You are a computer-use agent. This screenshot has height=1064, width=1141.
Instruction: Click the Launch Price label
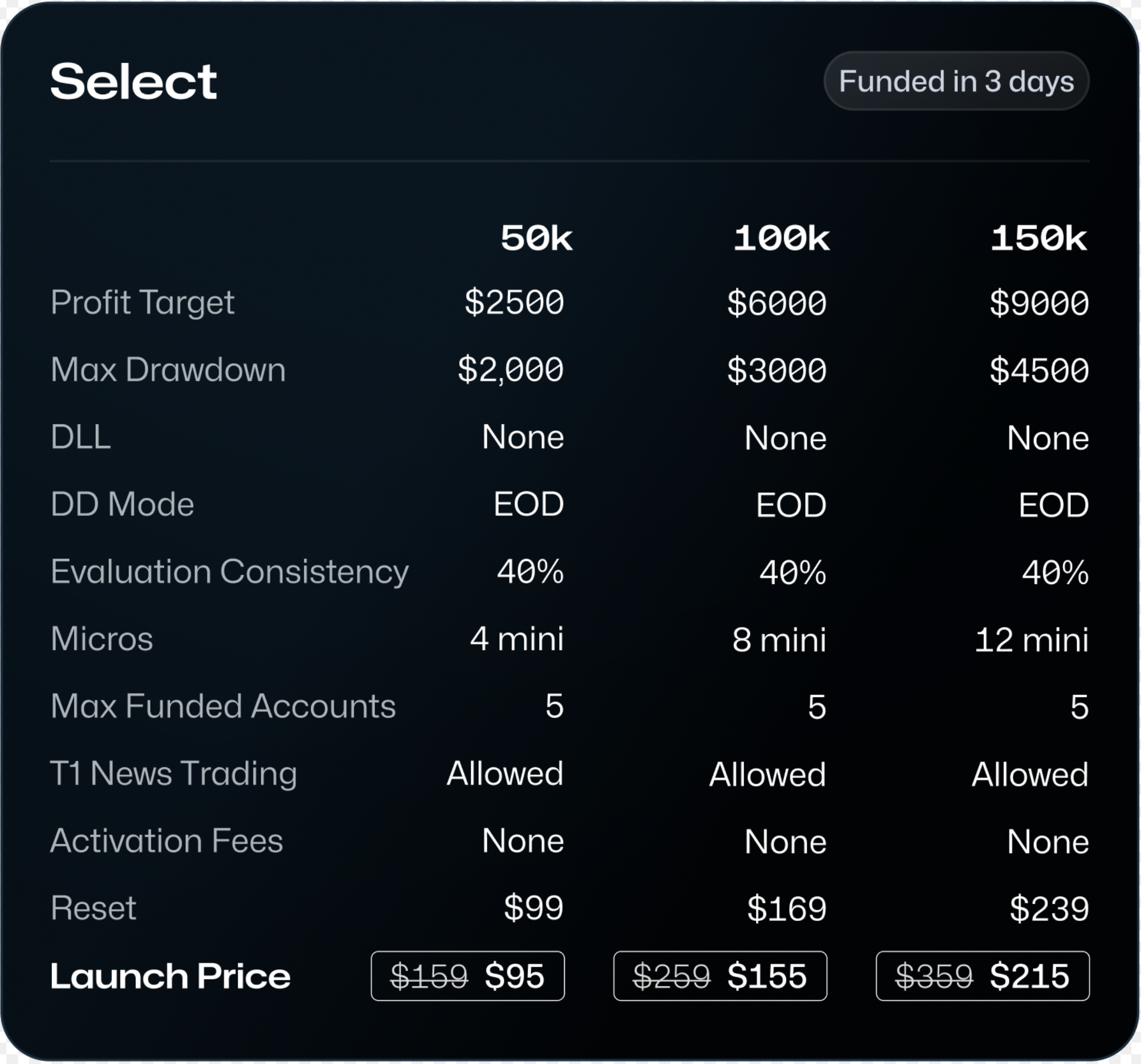click(170, 976)
